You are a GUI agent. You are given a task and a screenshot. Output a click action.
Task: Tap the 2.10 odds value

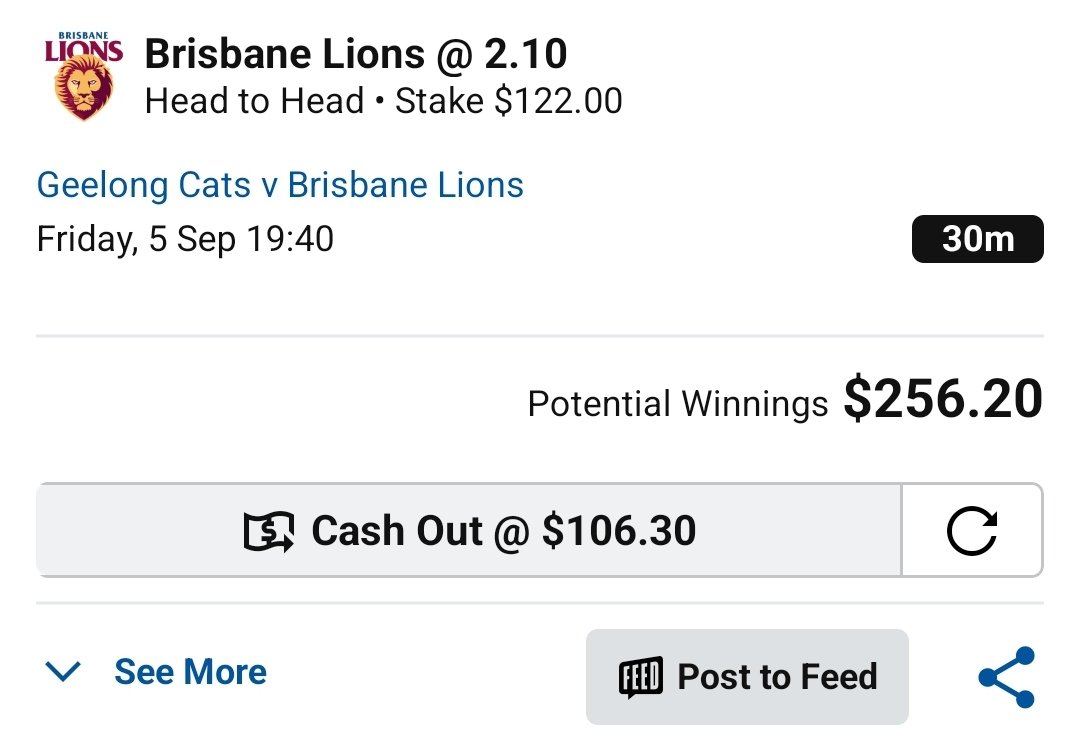[526, 54]
